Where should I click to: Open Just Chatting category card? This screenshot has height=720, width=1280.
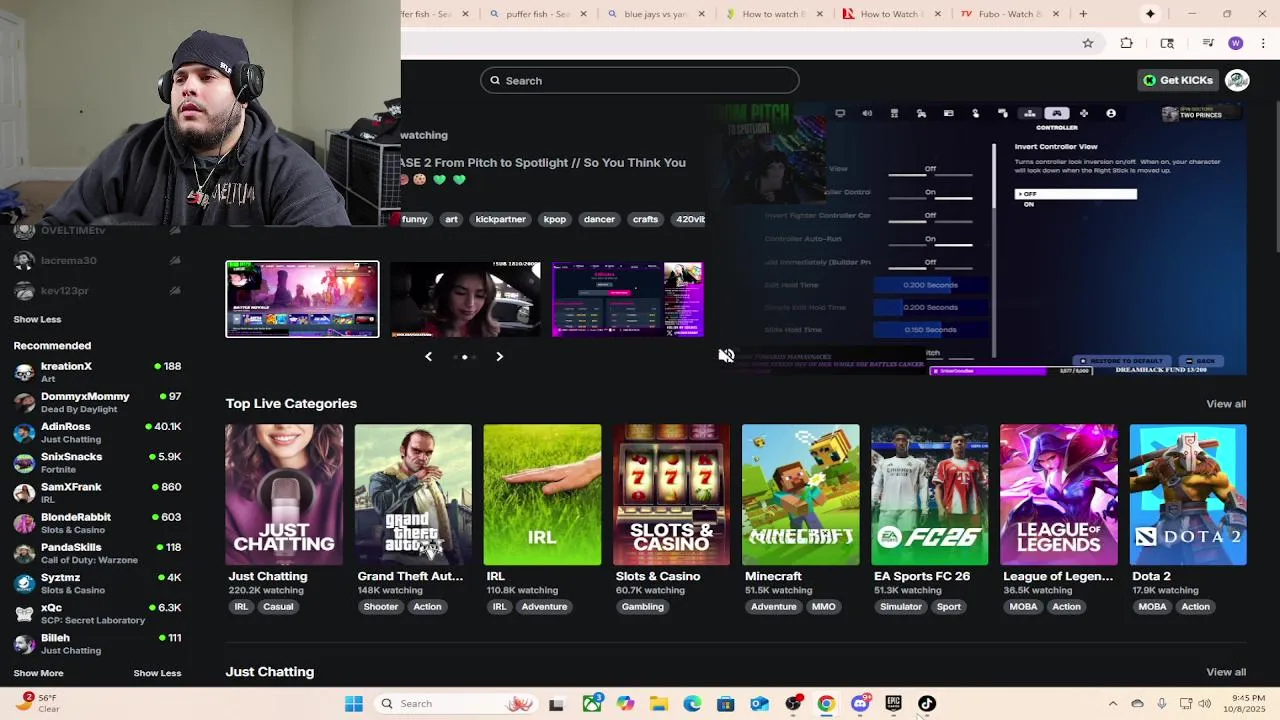pos(284,495)
